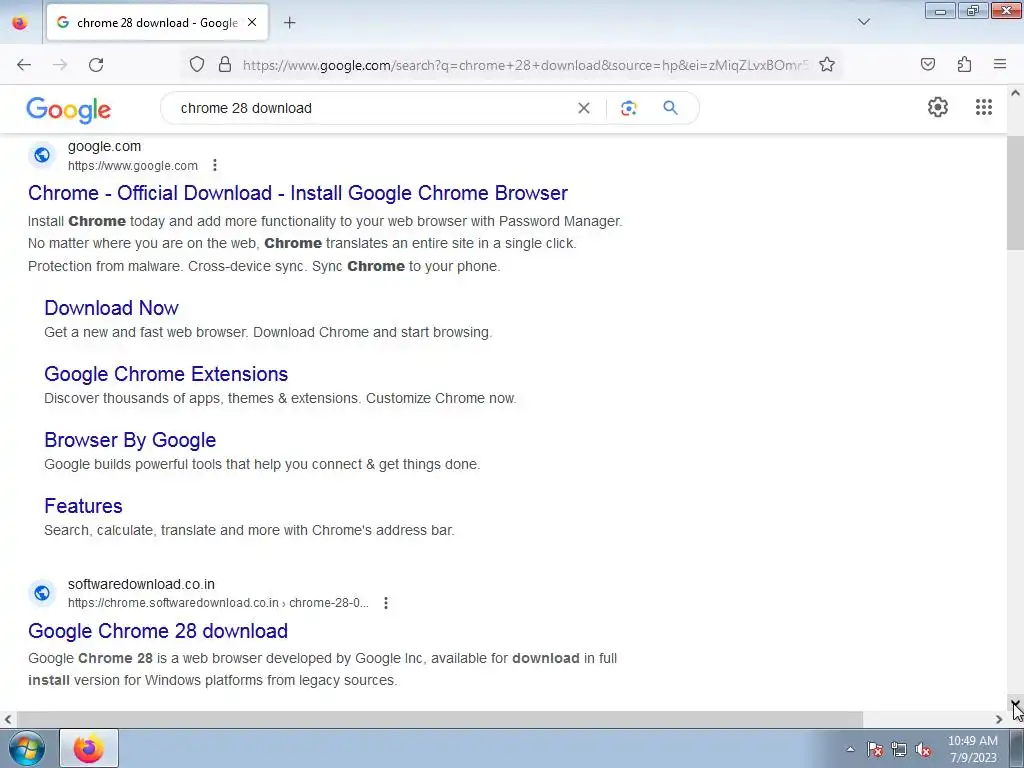Click the vertical scrollbar down arrow
The width and height of the screenshot is (1024, 768).
click(1015, 703)
